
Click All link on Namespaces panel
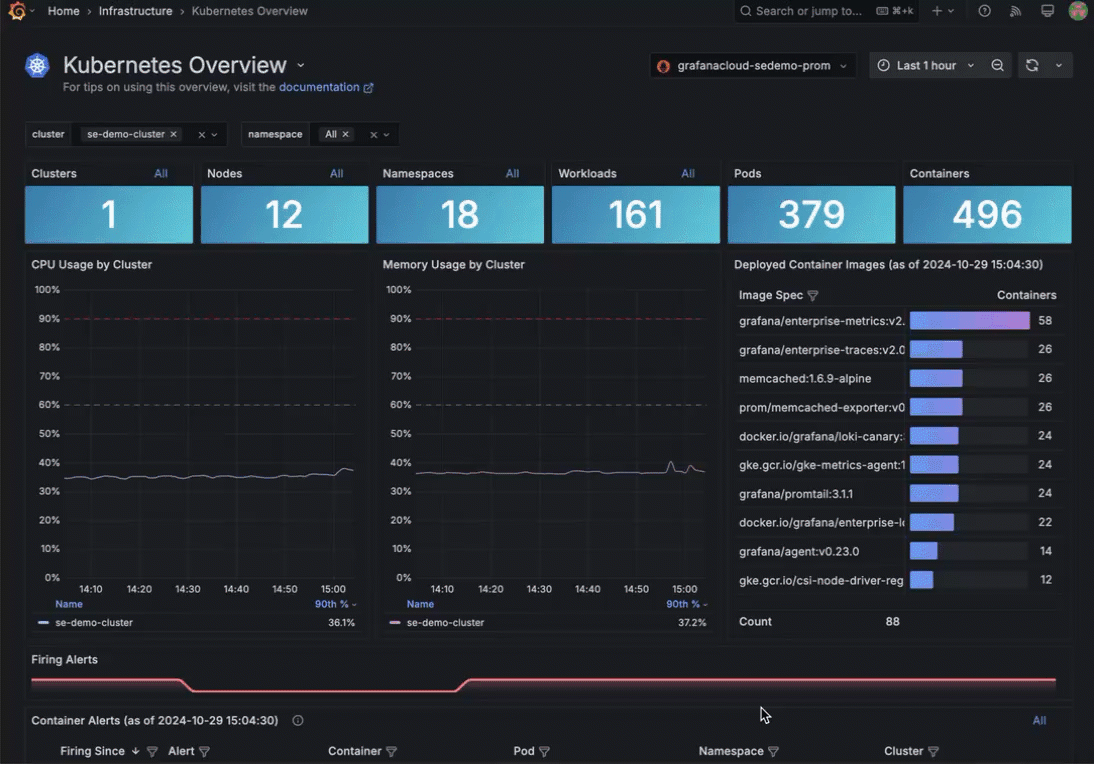click(x=512, y=174)
